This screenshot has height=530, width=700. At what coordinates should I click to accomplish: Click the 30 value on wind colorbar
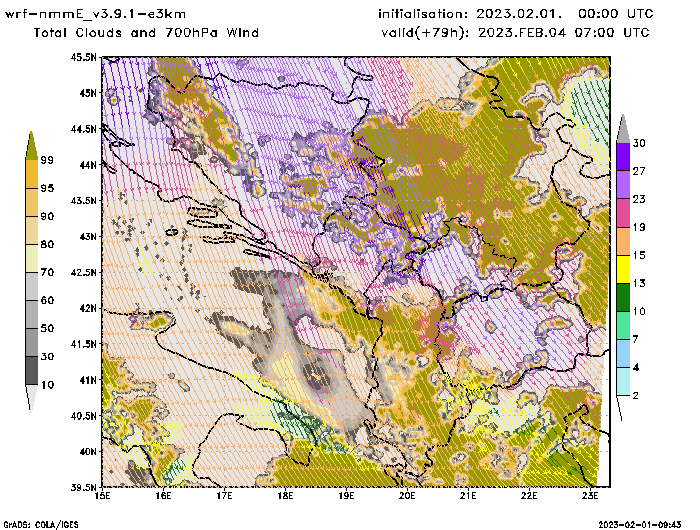click(x=639, y=143)
